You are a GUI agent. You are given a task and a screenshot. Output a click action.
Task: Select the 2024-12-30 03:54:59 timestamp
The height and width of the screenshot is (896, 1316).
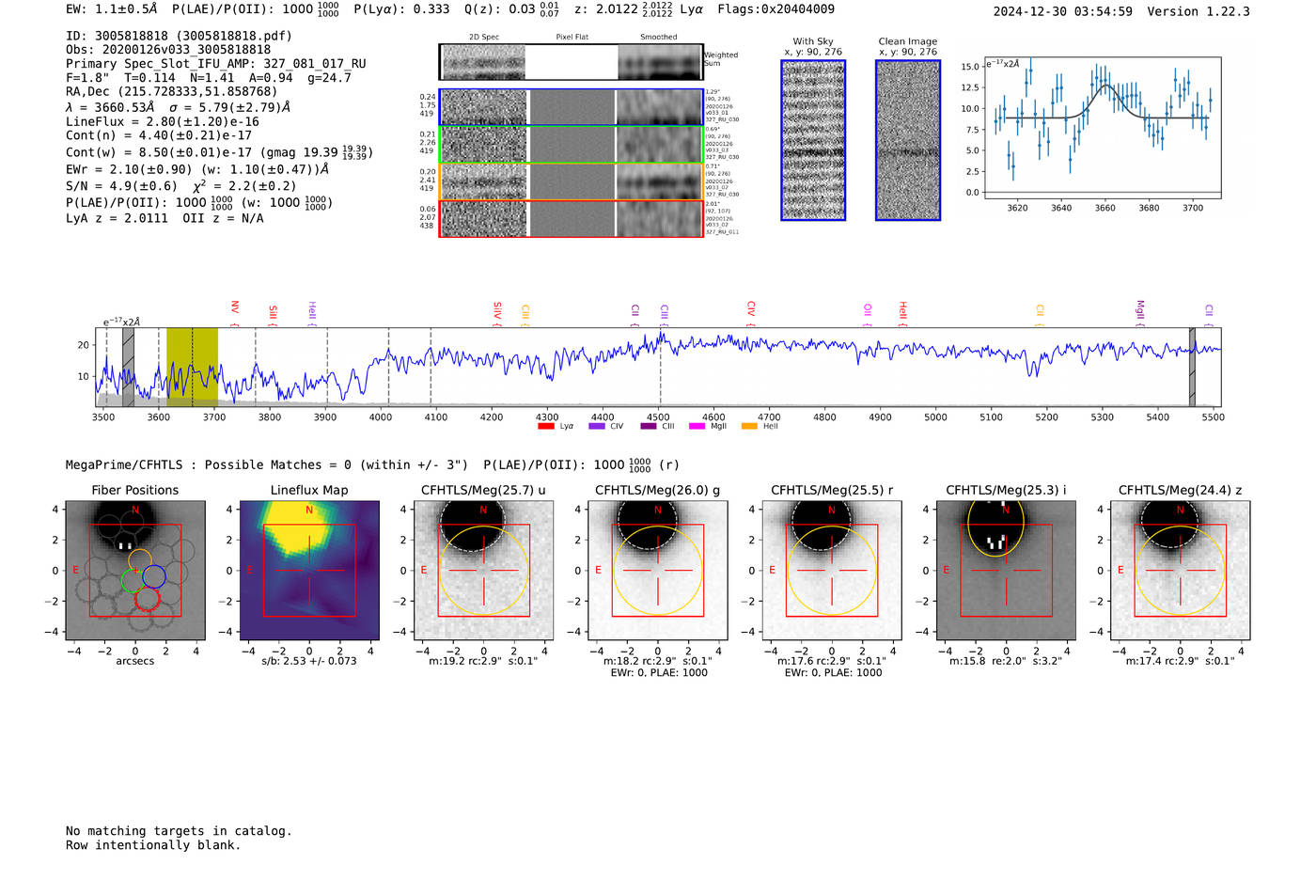[1063, 11]
